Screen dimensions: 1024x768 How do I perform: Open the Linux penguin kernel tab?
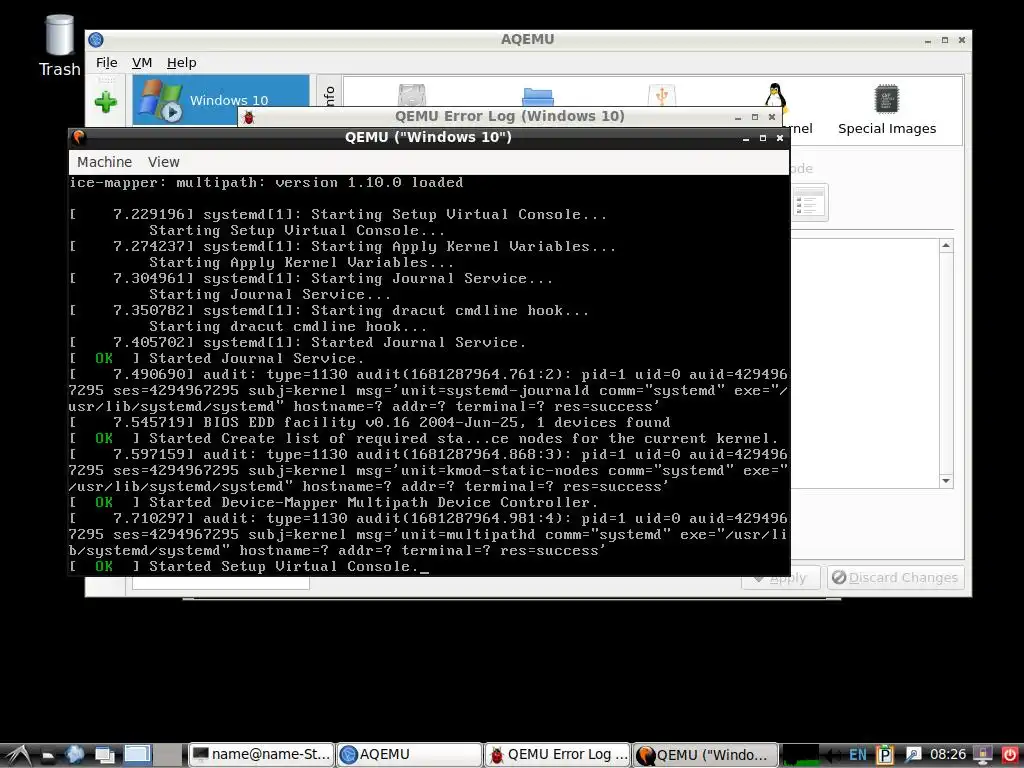coord(775,95)
